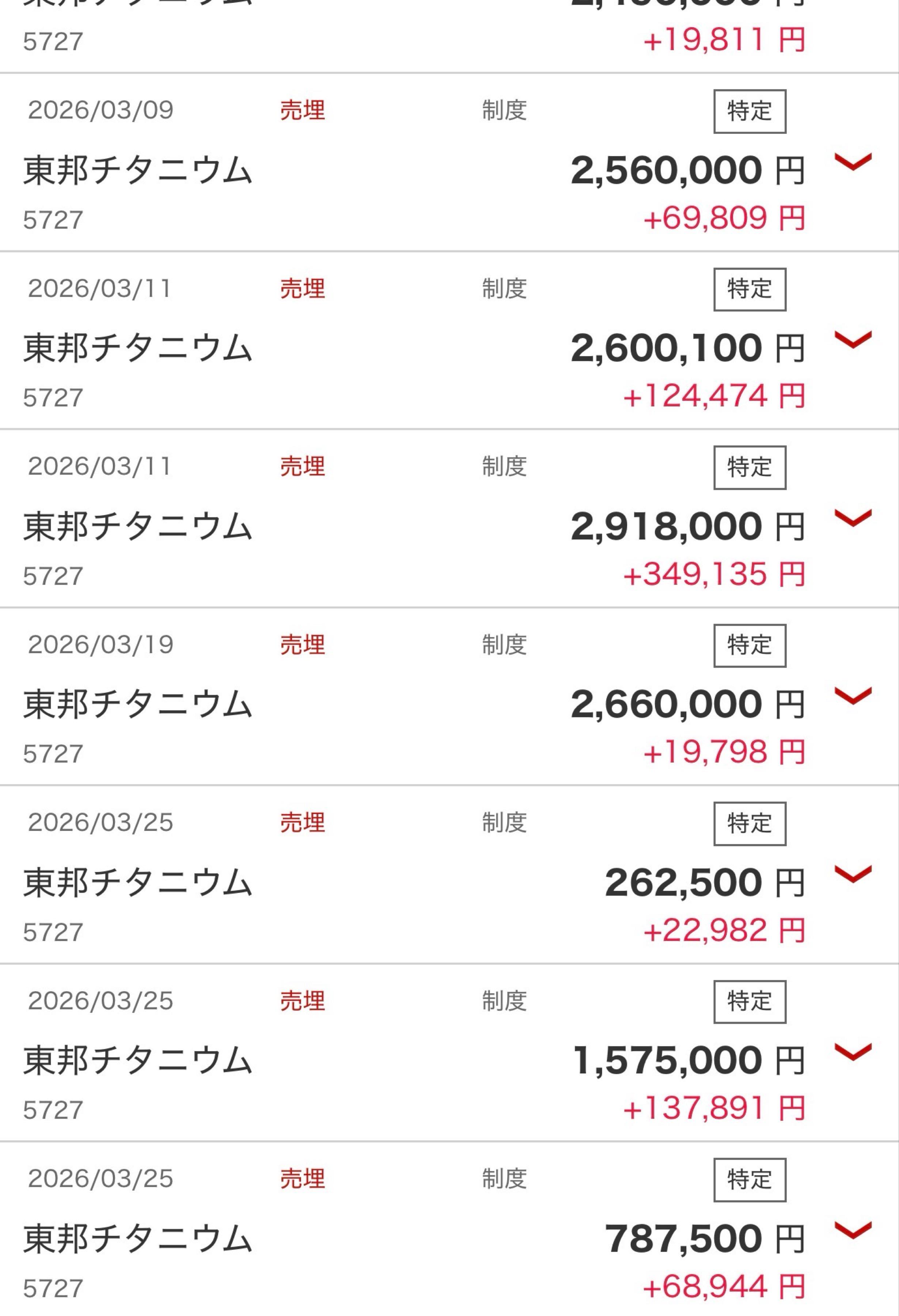The height and width of the screenshot is (1316, 899).
Task: Open chevron for the 2,918,000 円 trade
Action: (853, 518)
